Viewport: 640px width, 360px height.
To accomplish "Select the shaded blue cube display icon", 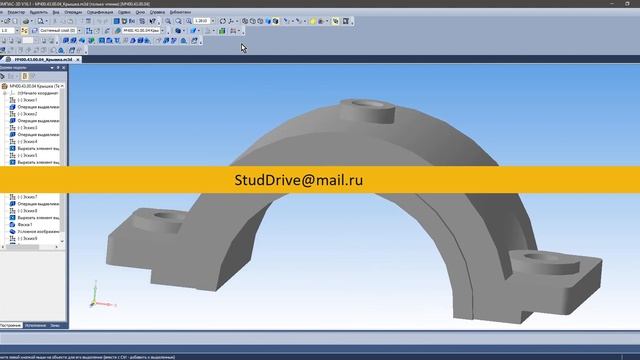I will (268, 21).
